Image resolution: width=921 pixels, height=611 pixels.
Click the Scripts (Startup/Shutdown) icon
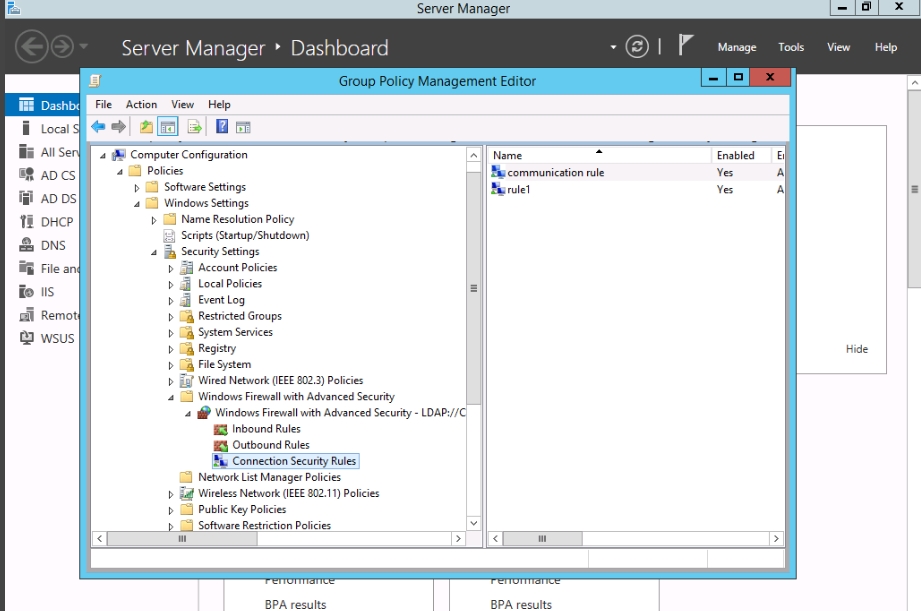pyautogui.click(x=169, y=236)
